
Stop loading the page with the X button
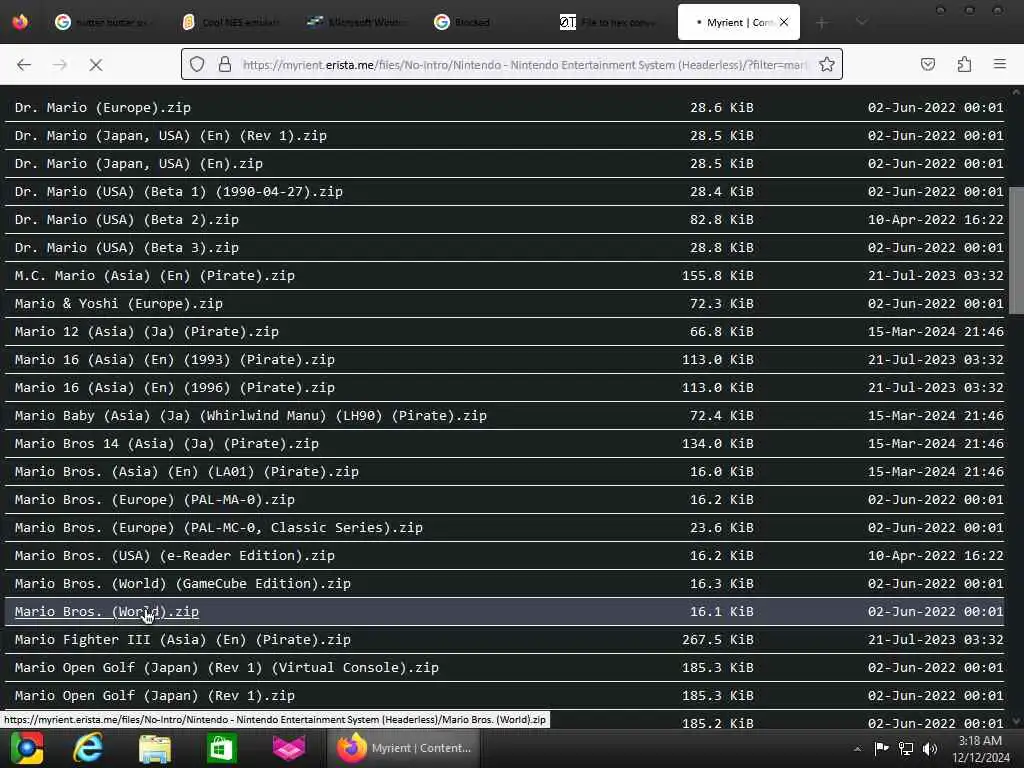[95, 65]
